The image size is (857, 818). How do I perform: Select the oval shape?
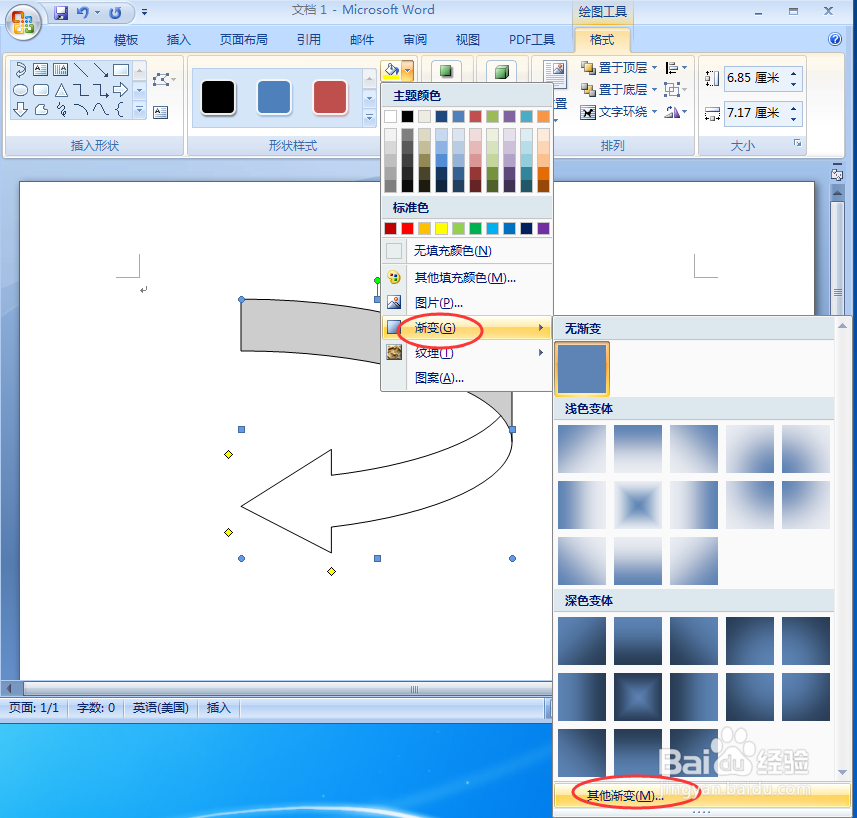pos(20,90)
